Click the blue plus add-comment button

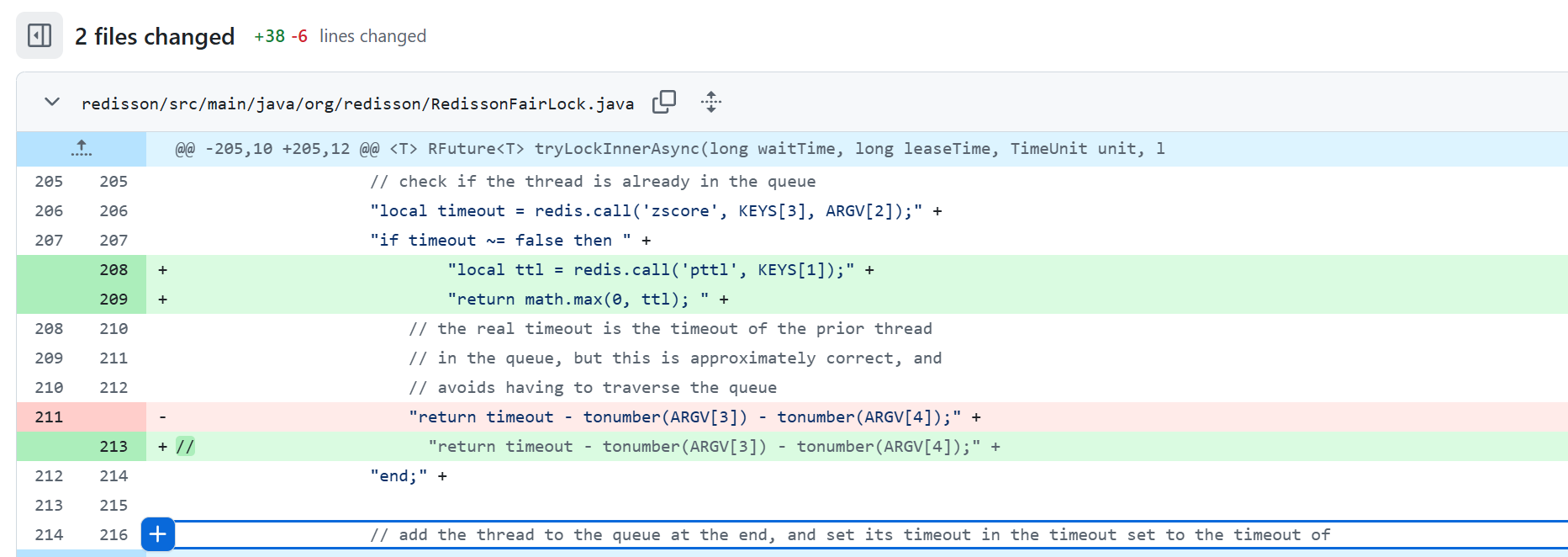click(x=158, y=534)
